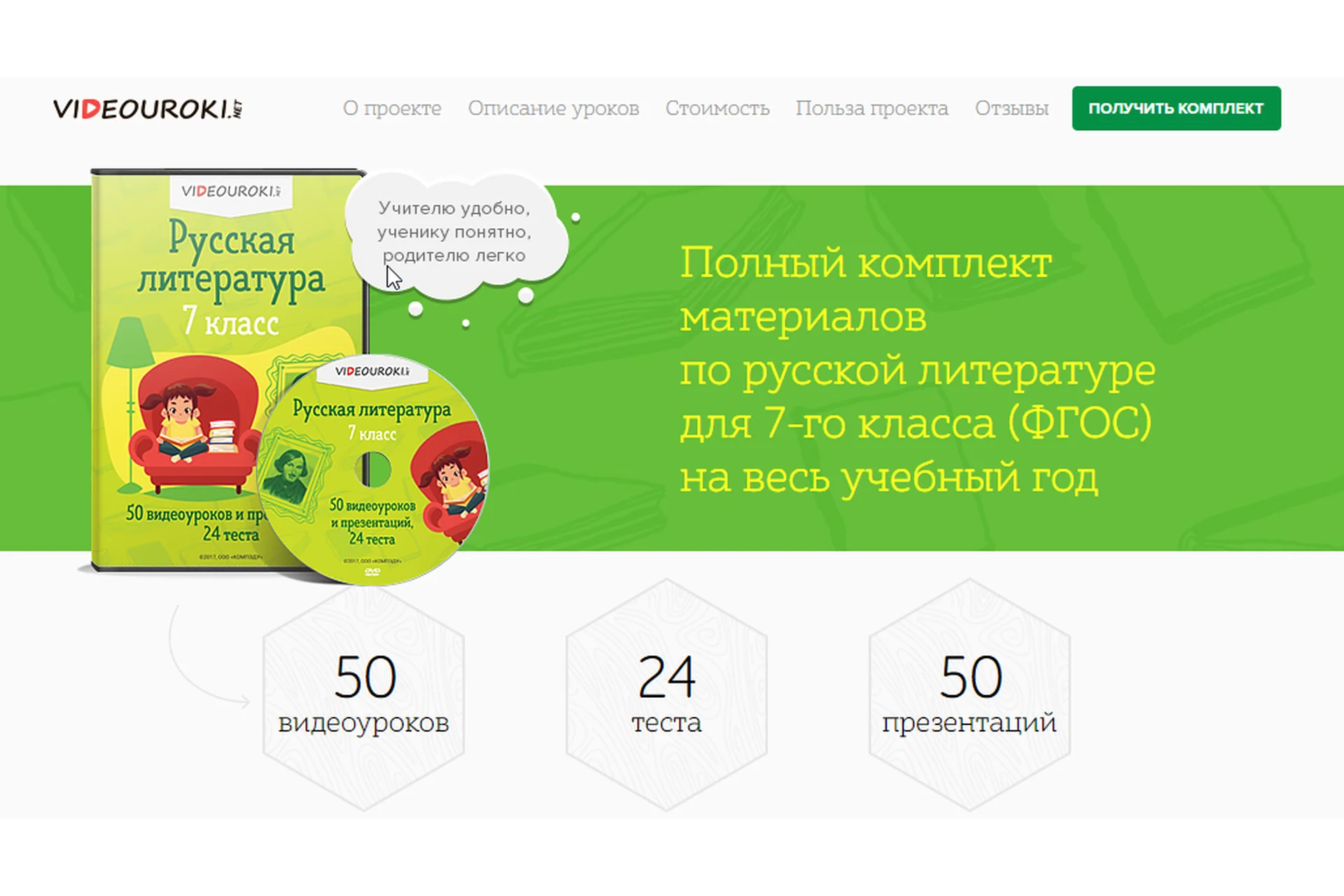Image resolution: width=1344 pixels, height=896 pixels.
Task: Open the О проекте section
Action: 392,108
